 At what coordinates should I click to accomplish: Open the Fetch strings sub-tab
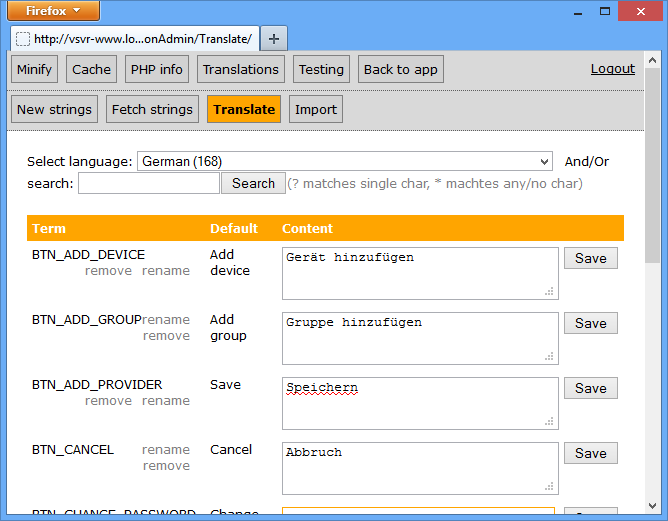(x=152, y=109)
